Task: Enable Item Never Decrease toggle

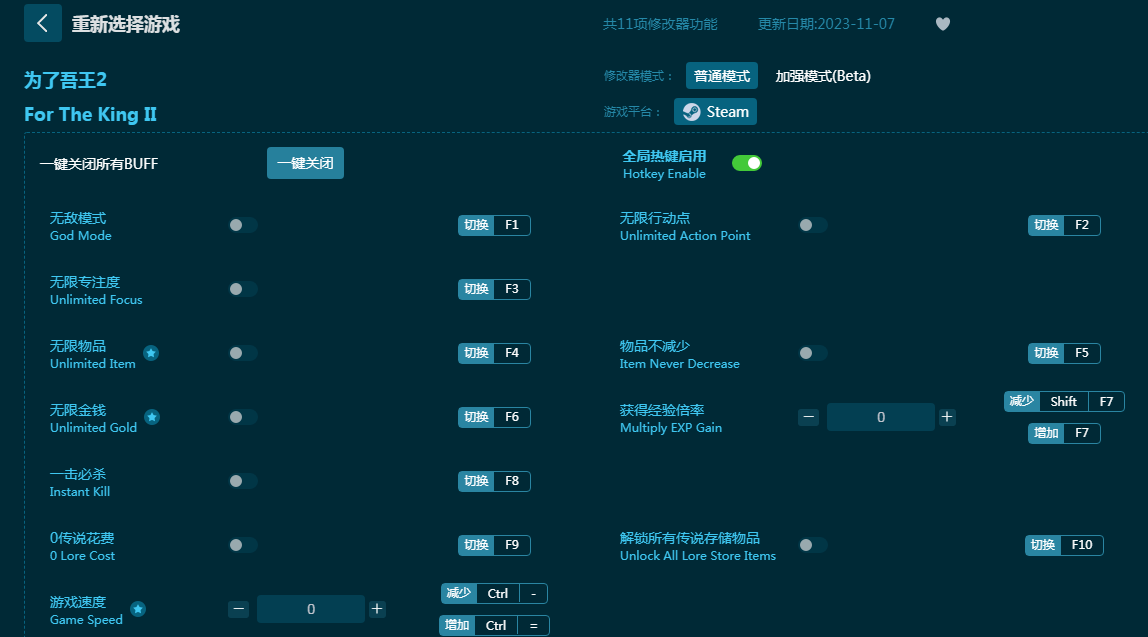Action: 813,353
